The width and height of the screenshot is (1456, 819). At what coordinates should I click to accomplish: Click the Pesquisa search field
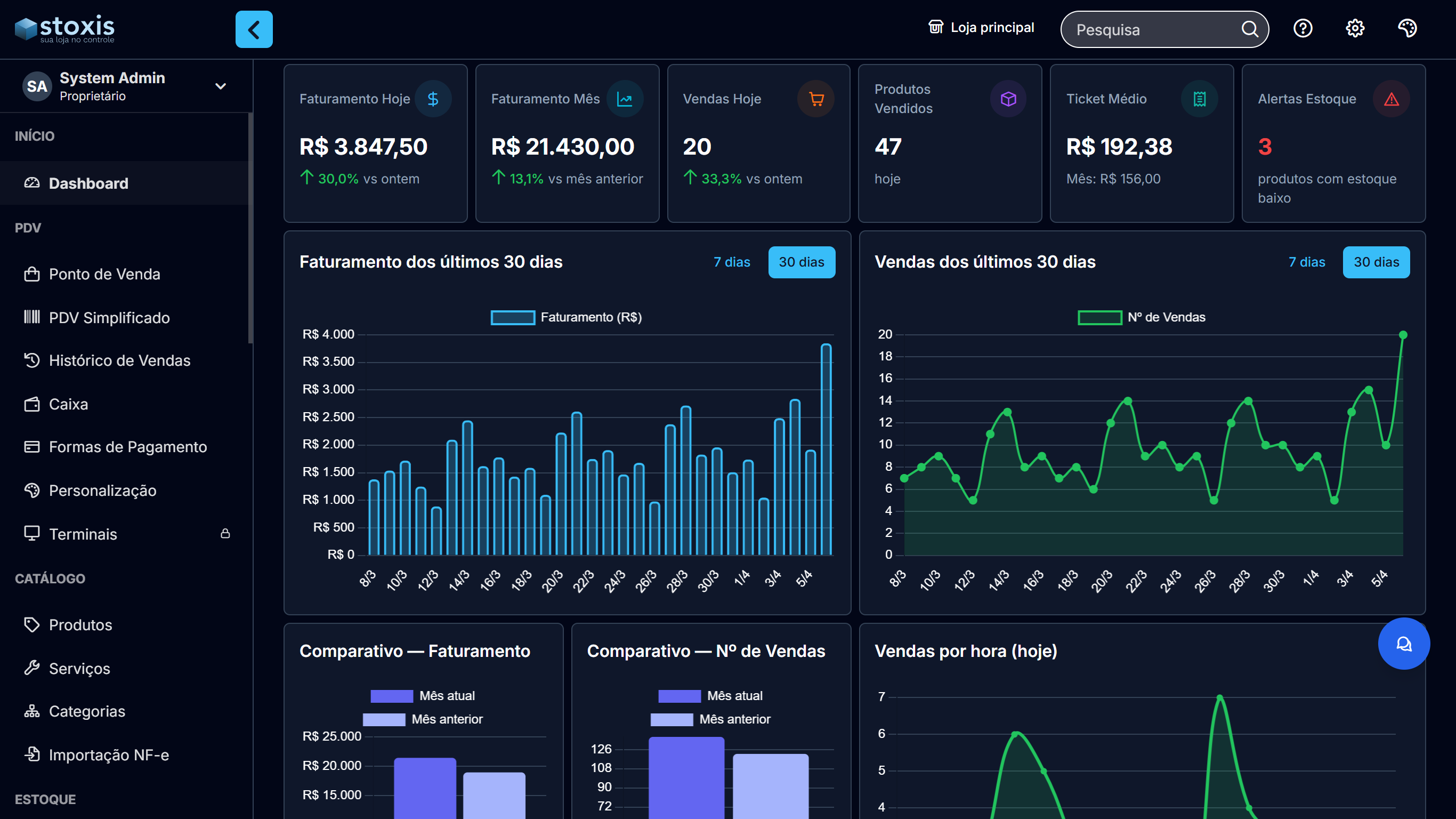[x=1164, y=29]
